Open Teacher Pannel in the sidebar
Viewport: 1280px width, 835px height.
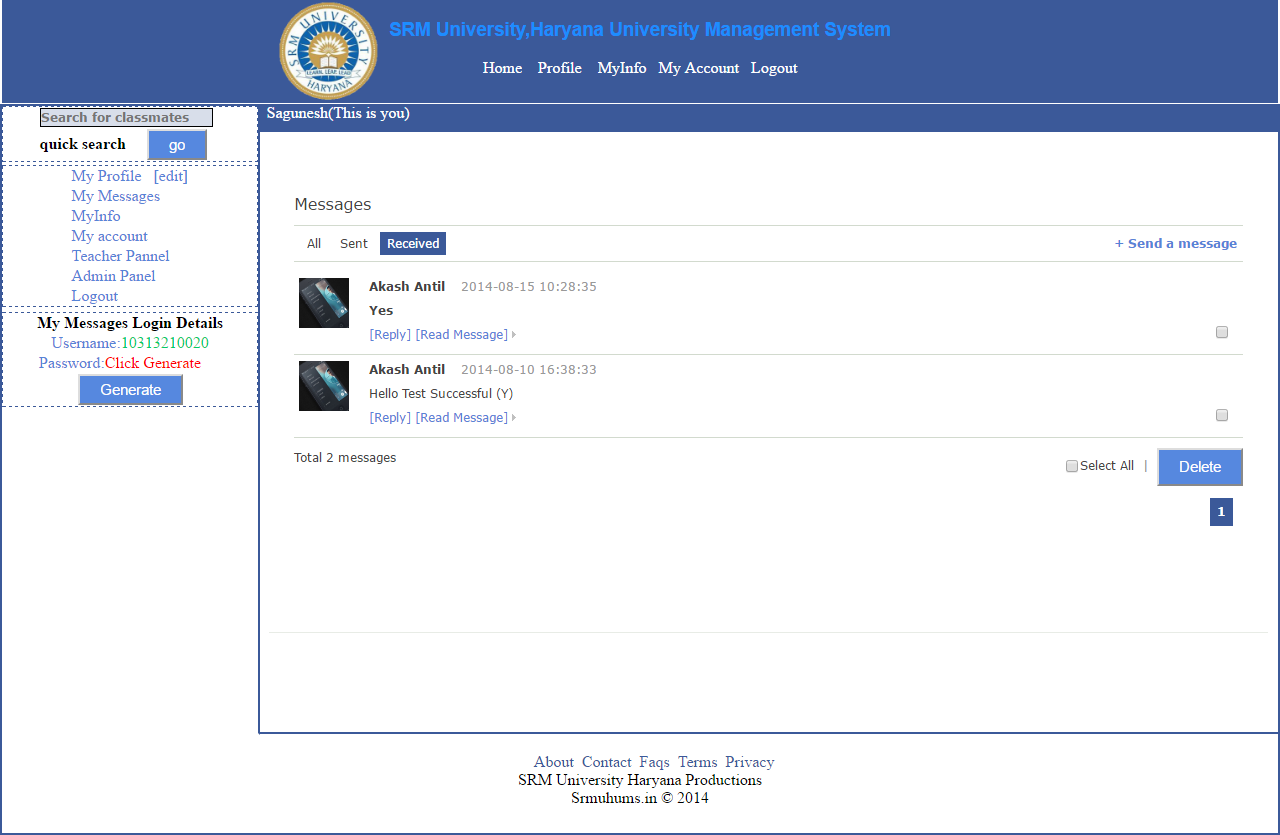[x=120, y=256]
